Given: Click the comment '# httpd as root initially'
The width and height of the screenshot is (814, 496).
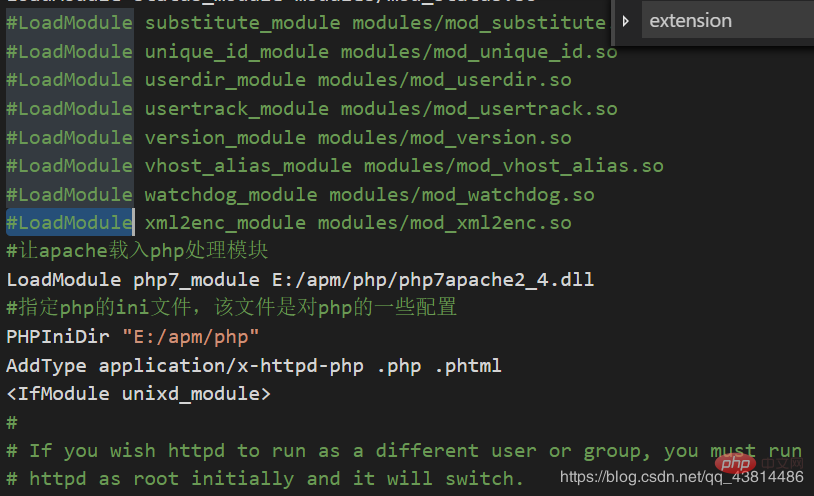Looking at the screenshot, I should [265, 478].
